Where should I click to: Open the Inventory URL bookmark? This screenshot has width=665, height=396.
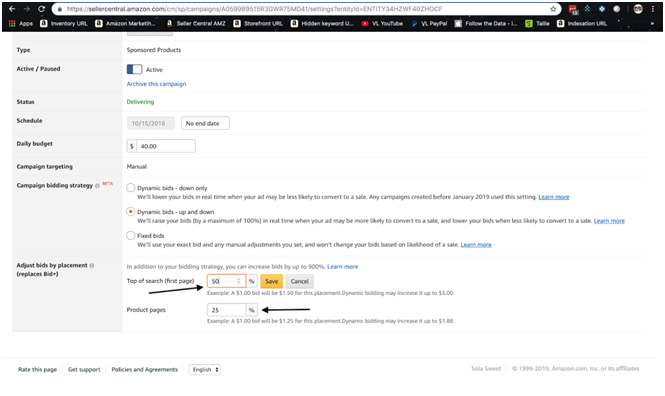click(64, 23)
